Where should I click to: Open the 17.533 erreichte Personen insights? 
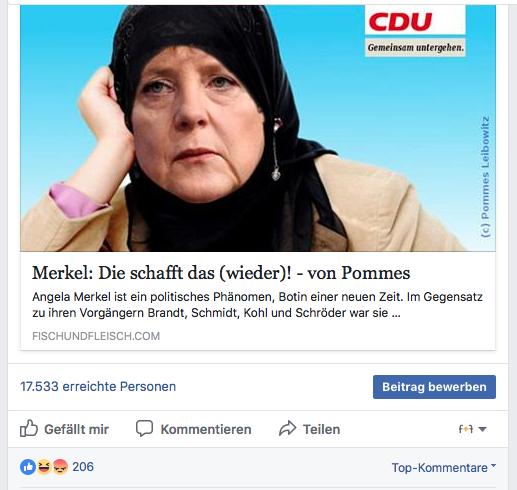(98, 387)
